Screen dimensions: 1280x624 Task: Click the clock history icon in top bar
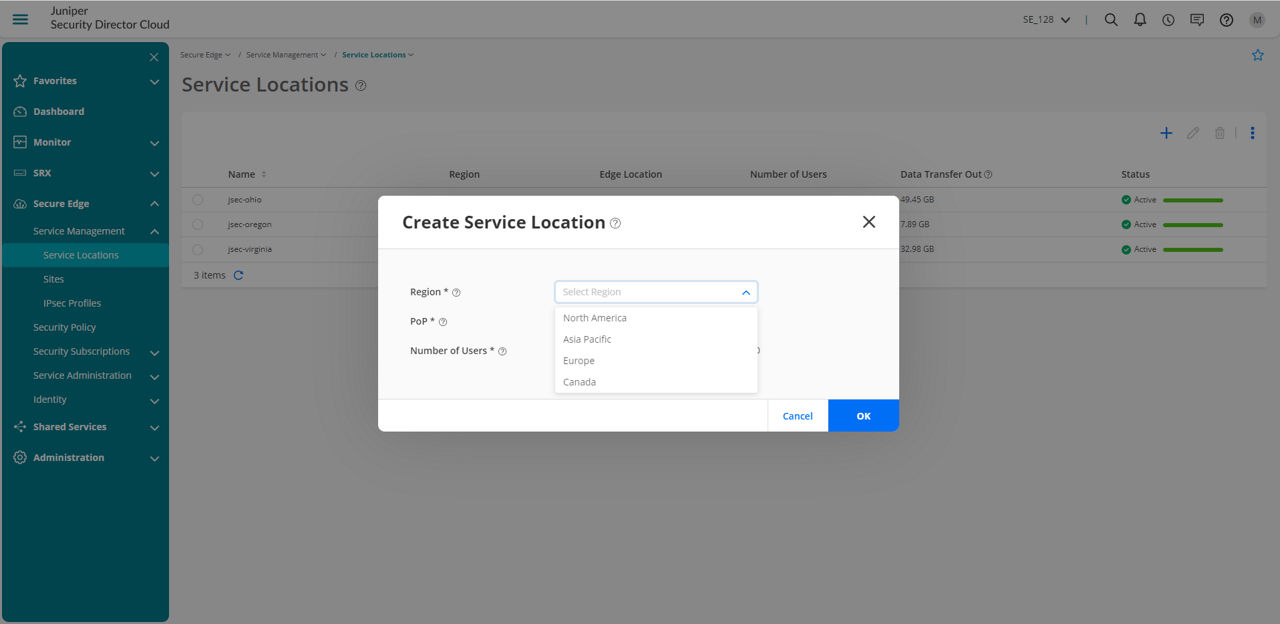pyautogui.click(x=1168, y=19)
